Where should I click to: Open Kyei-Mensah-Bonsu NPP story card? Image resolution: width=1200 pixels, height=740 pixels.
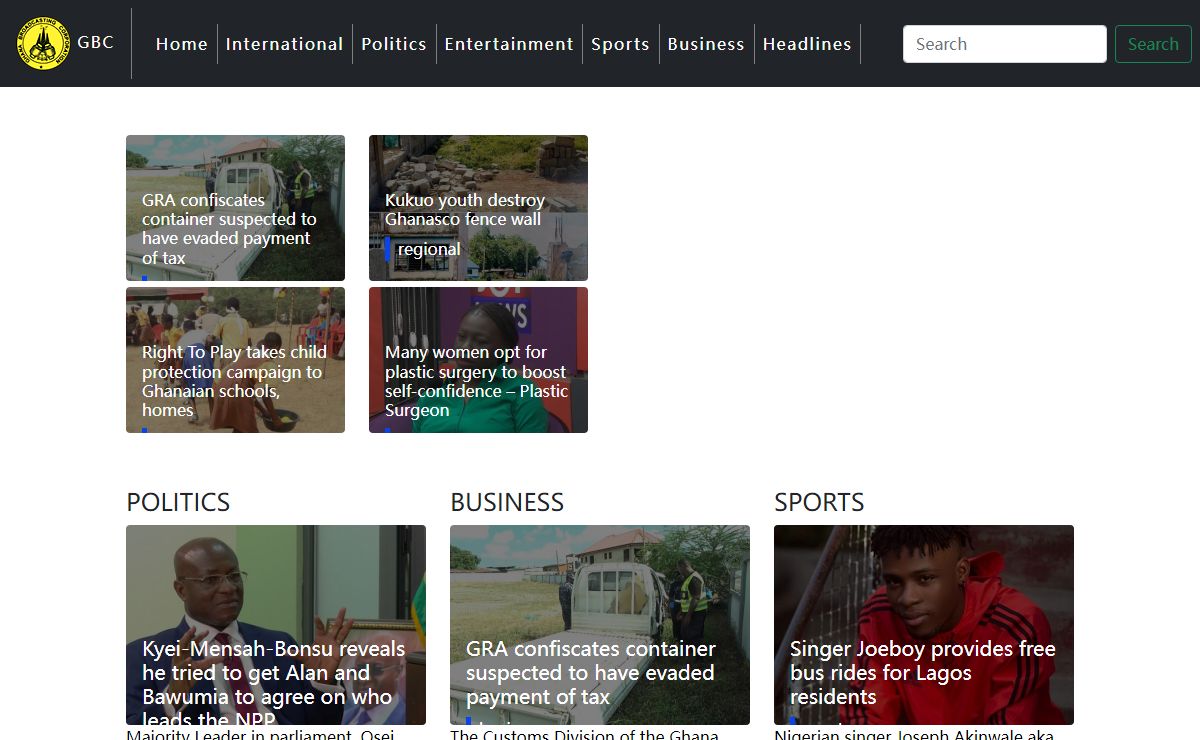coord(276,625)
